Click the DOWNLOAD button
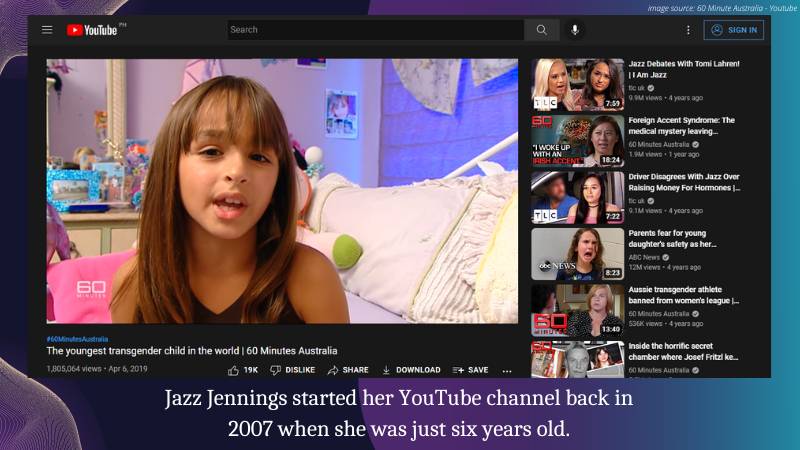Image resolution: width=800 pixels, height=450 pixels. [x=411, y=370]
